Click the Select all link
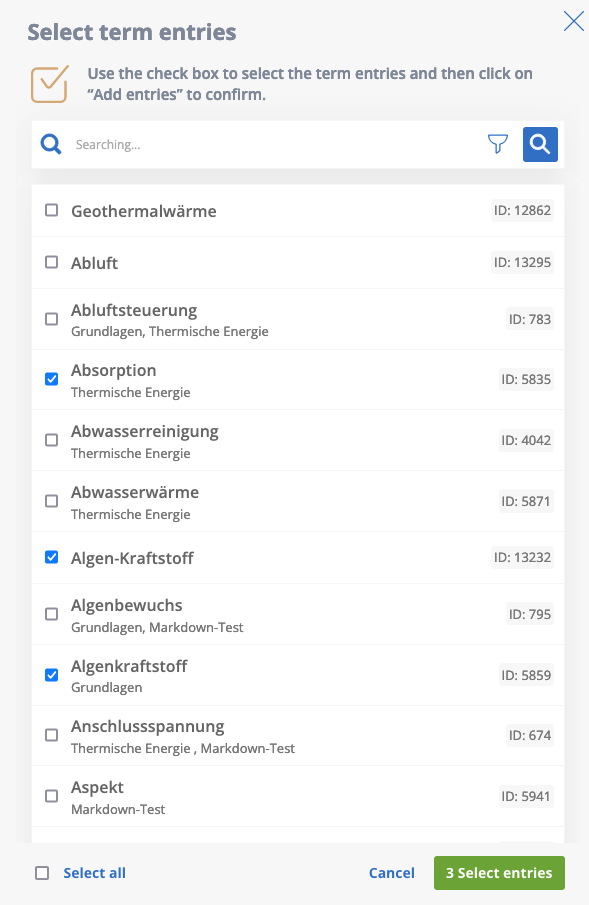589x905 pixels. point(95,873)
